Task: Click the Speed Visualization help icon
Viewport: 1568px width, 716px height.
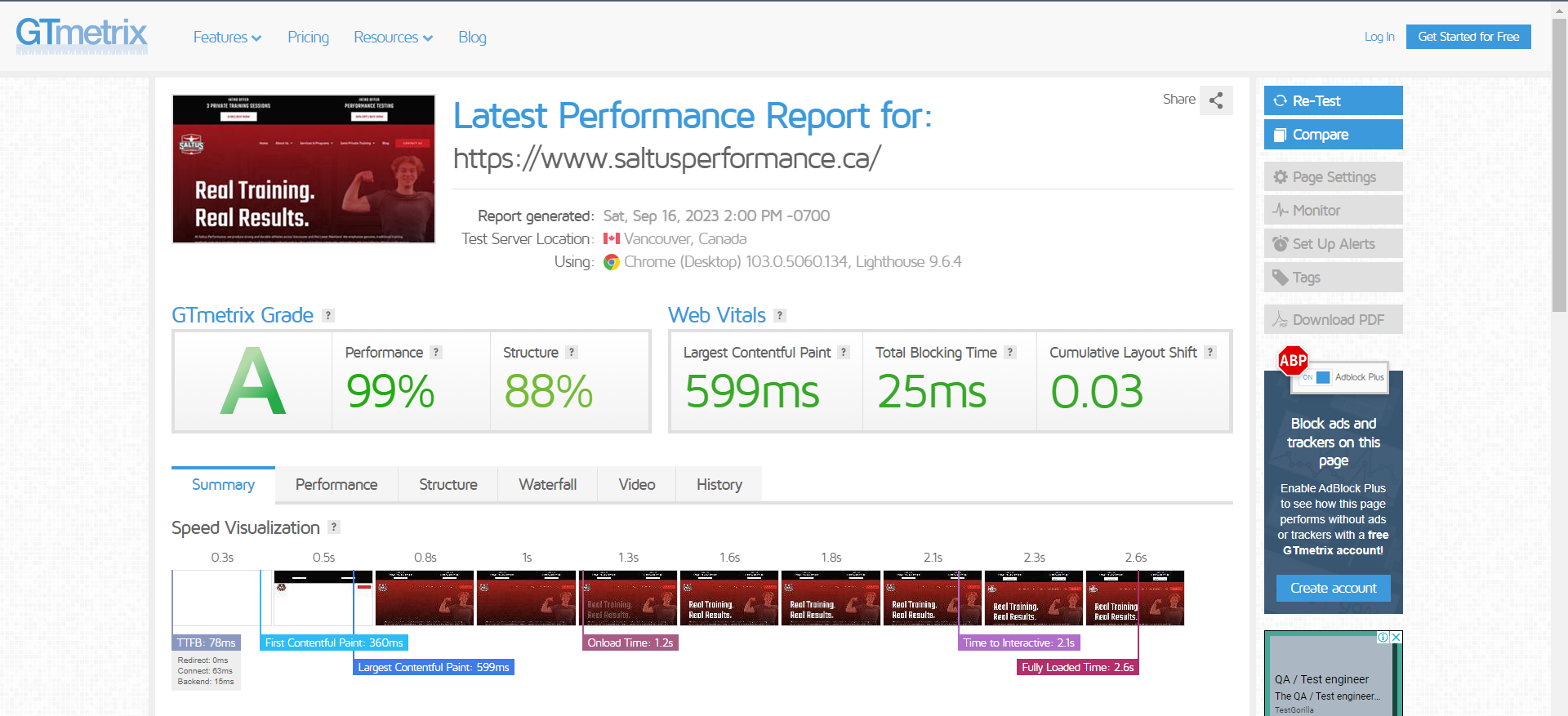Action: pos(334,527)
